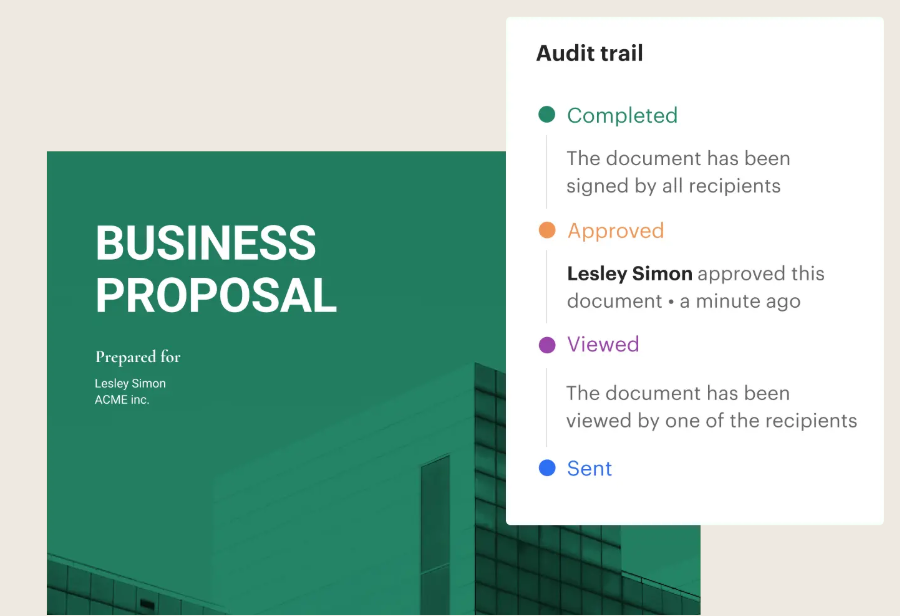
Task: Click 'signed by all recipients' description text
Action: [x=673, y=186]
